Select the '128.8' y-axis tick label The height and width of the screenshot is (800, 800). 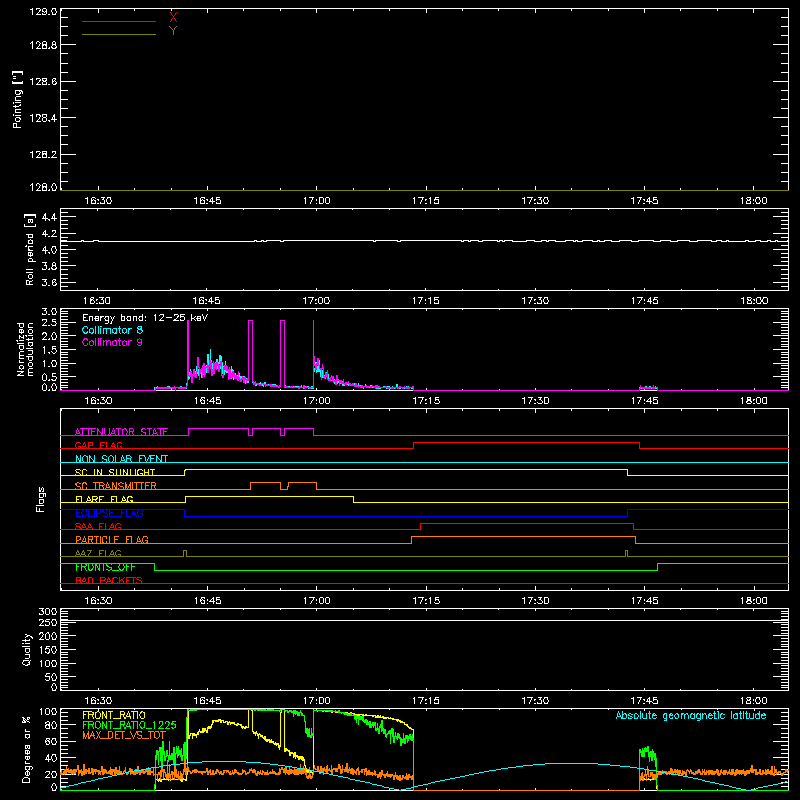click(x=43, y=45)
